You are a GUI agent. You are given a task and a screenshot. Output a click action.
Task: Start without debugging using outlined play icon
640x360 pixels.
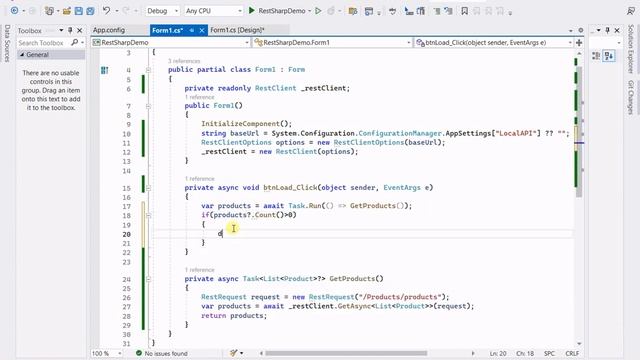[x=318, y=11]
